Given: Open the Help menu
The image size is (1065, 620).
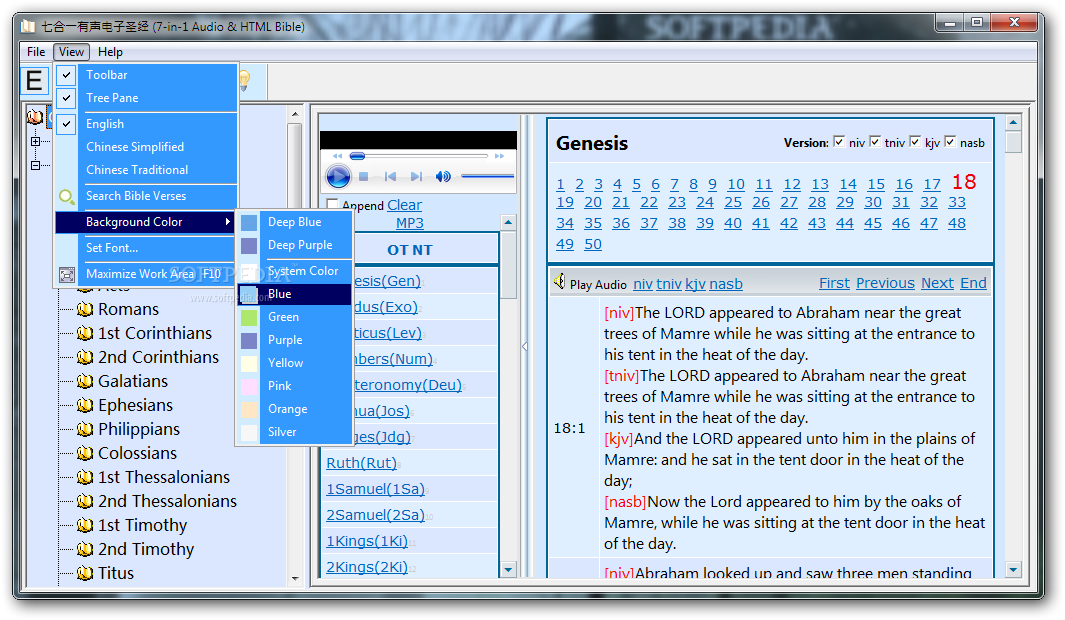Looking at the screenshot, I should click(110, 52).
